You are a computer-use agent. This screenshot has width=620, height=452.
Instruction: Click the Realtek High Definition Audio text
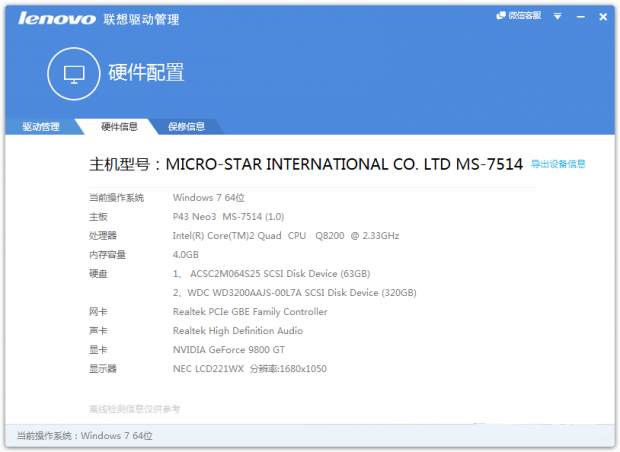click(x=238, y=331)
